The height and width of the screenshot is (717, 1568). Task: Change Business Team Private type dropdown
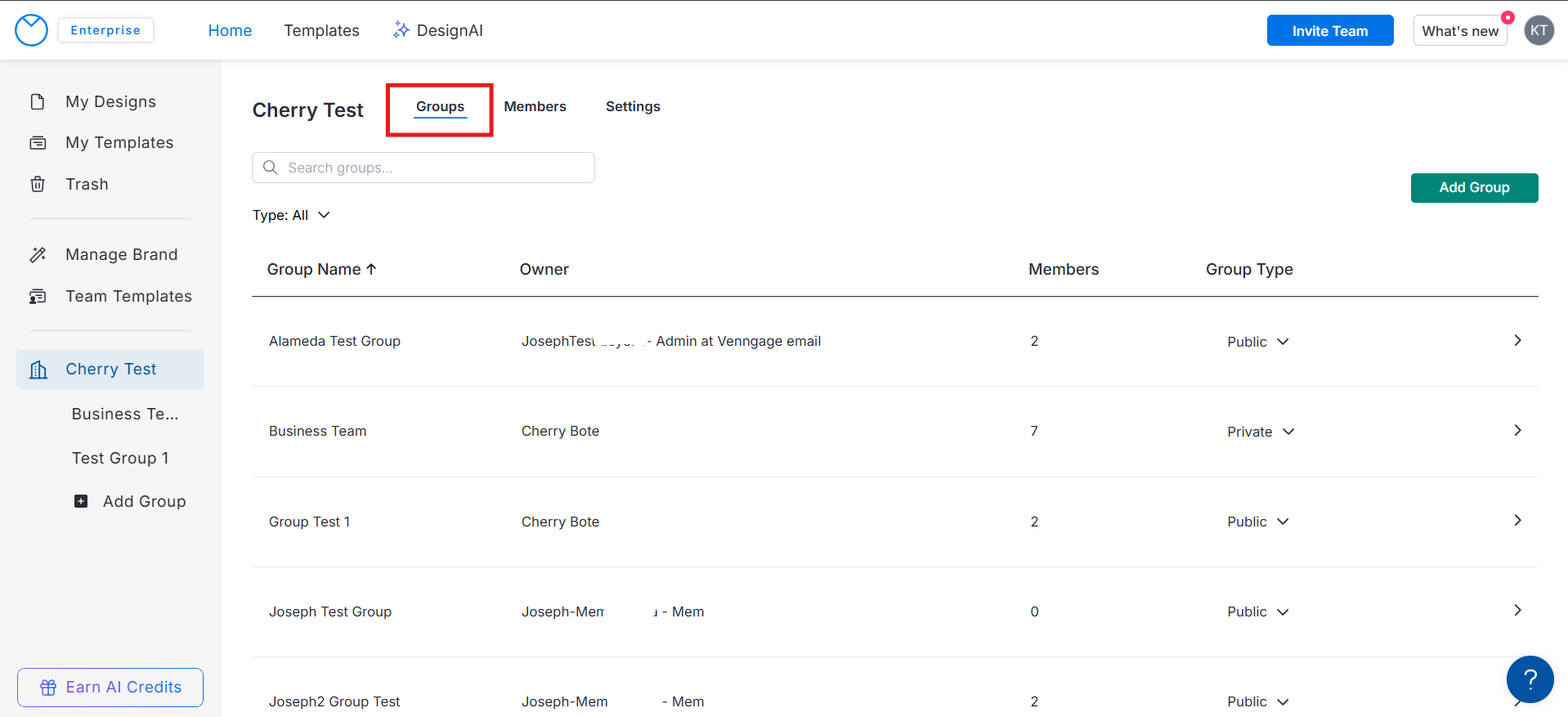point(1261,432)
